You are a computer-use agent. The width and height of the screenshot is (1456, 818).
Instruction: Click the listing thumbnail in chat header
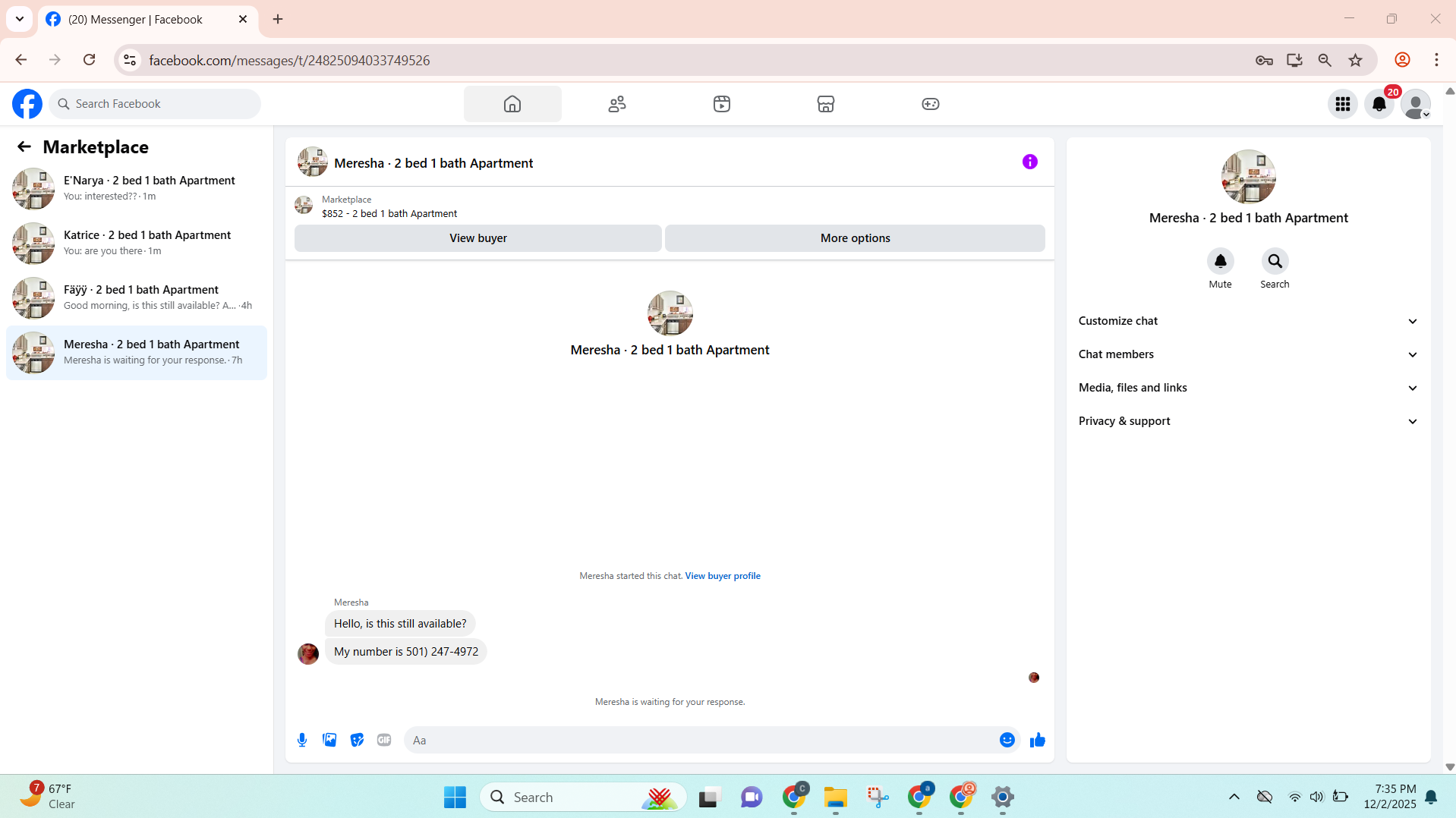click(313, 162)
